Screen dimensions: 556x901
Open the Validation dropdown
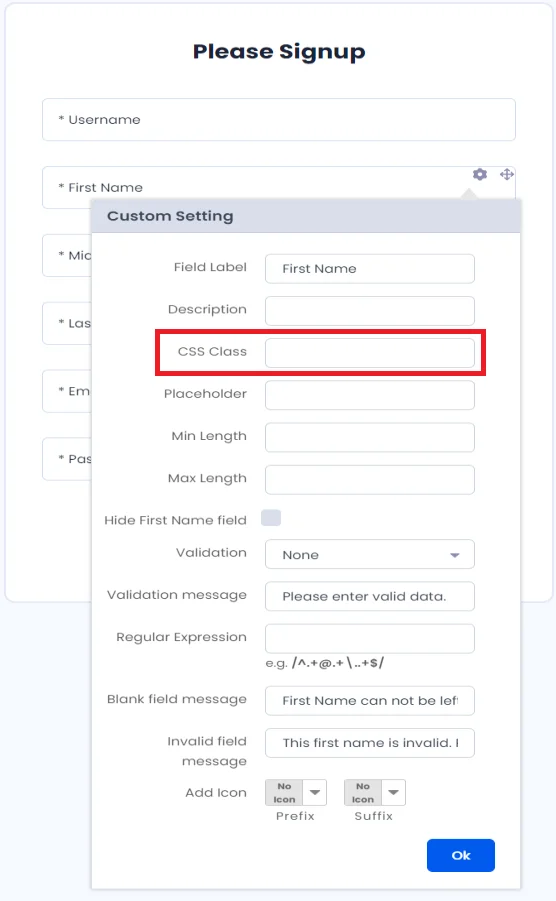tap(370, 555)
